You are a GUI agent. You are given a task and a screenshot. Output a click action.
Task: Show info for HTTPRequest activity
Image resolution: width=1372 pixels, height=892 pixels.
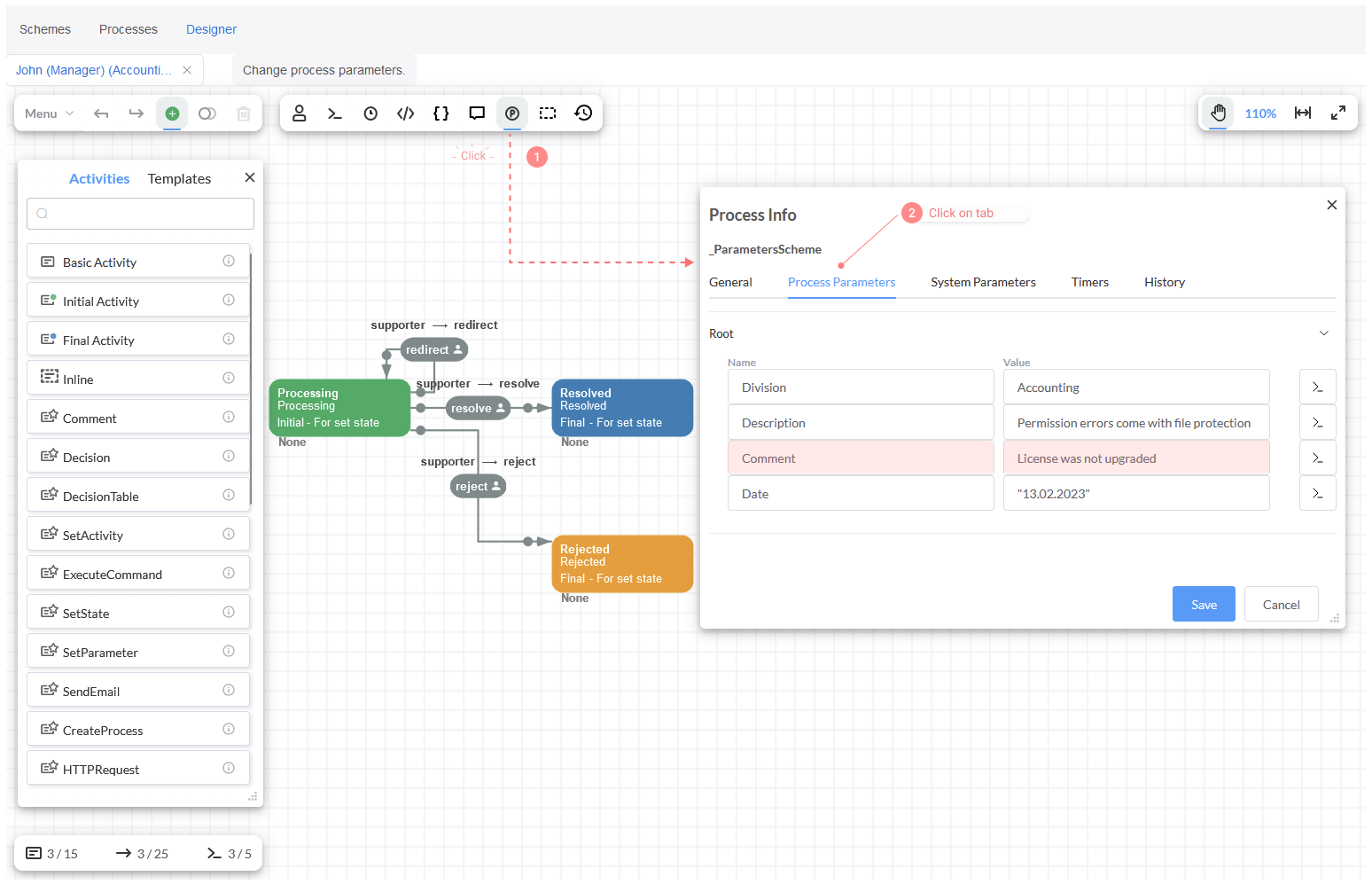coord(229,768)
